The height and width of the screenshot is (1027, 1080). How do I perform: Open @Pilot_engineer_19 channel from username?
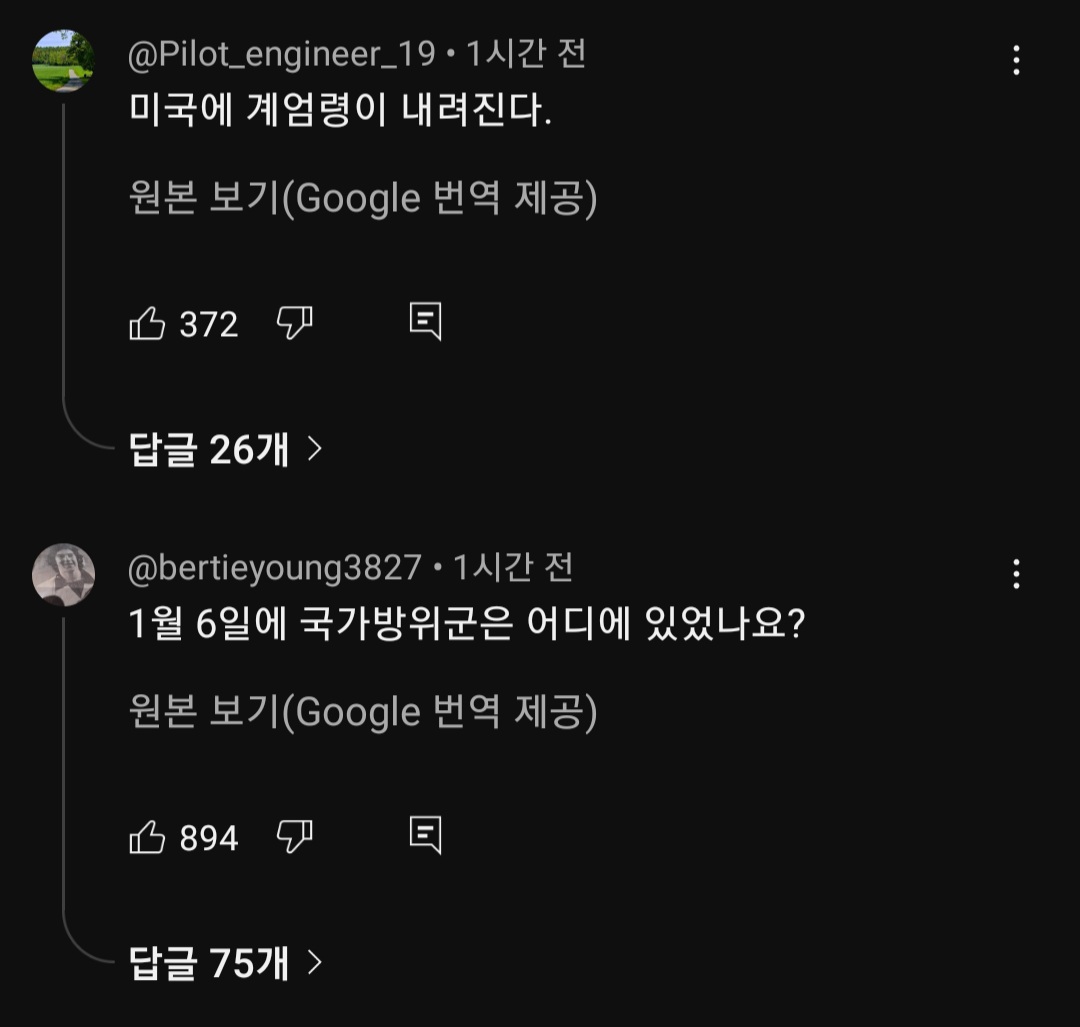click(x=282, y=54)
